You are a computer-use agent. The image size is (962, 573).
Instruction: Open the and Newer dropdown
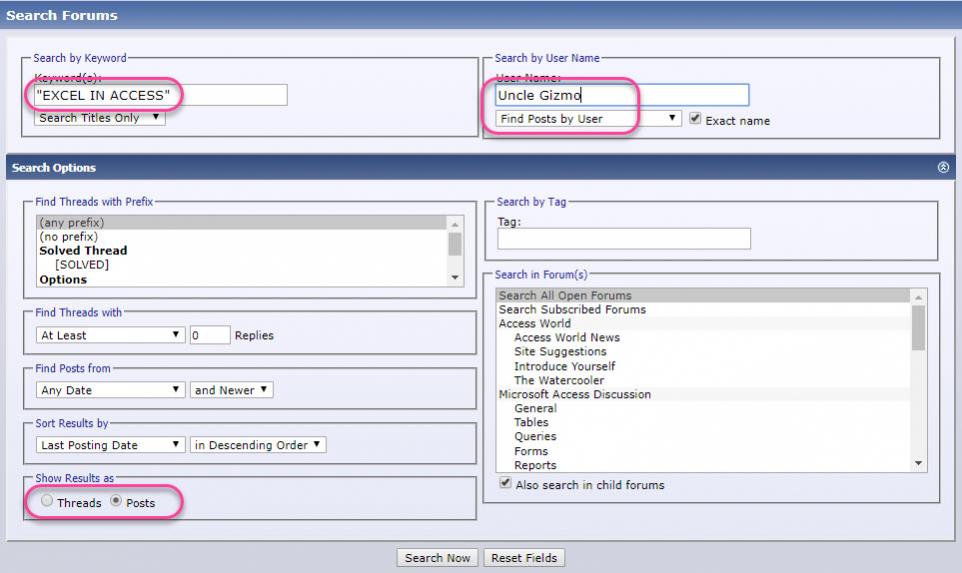point(231,390)
